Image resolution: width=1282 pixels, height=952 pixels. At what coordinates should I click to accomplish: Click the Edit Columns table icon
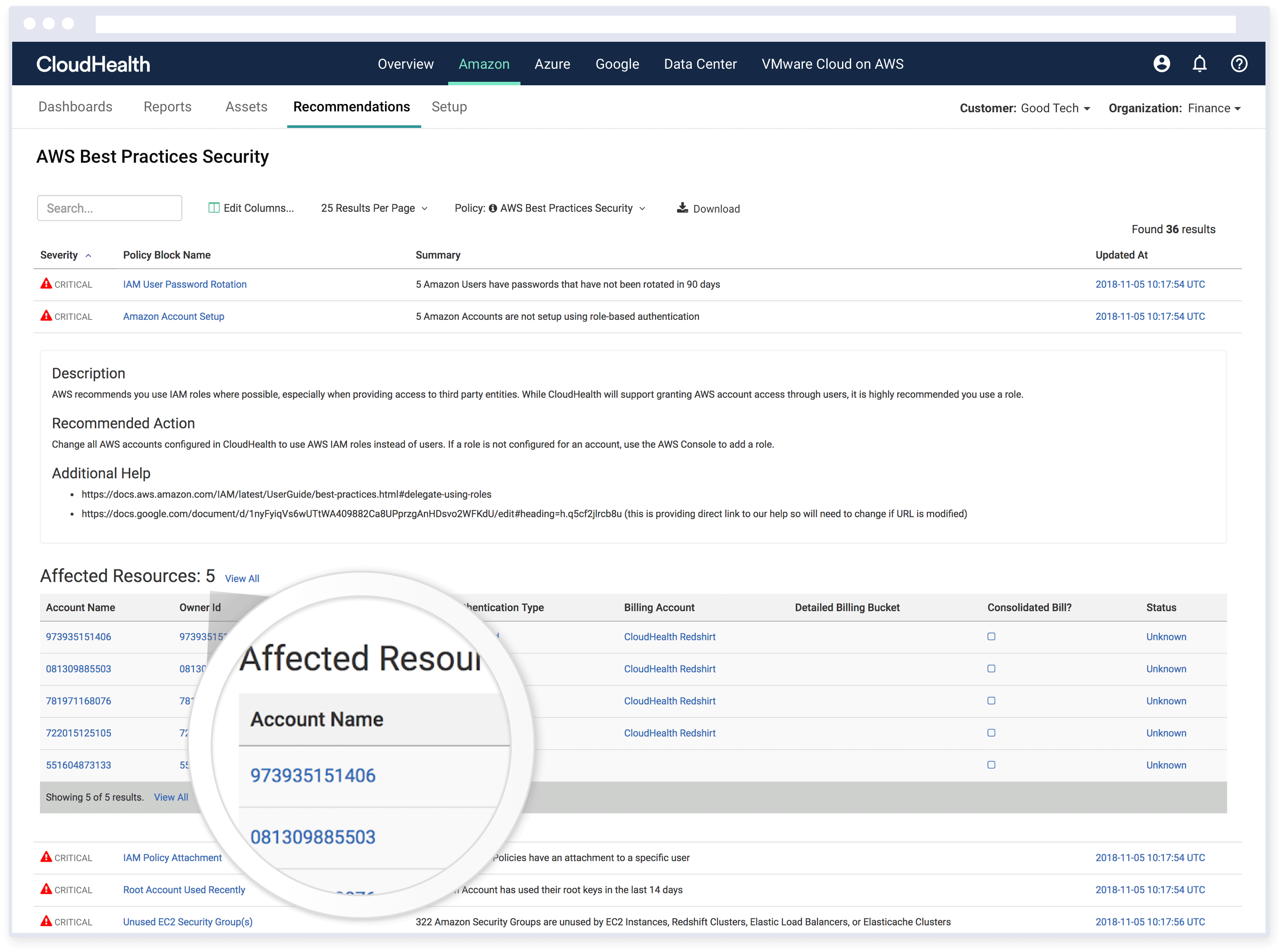pos(213,208)
